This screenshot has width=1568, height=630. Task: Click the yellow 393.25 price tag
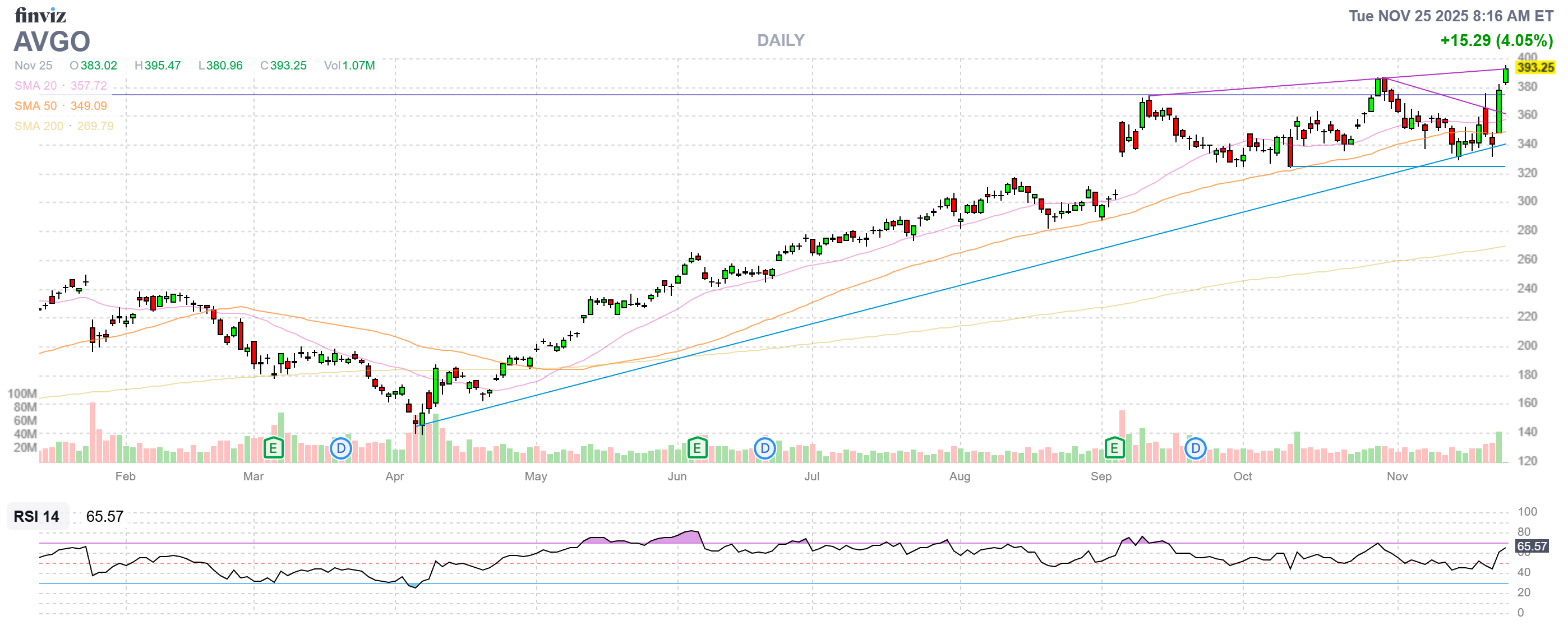pos(1534,67)
